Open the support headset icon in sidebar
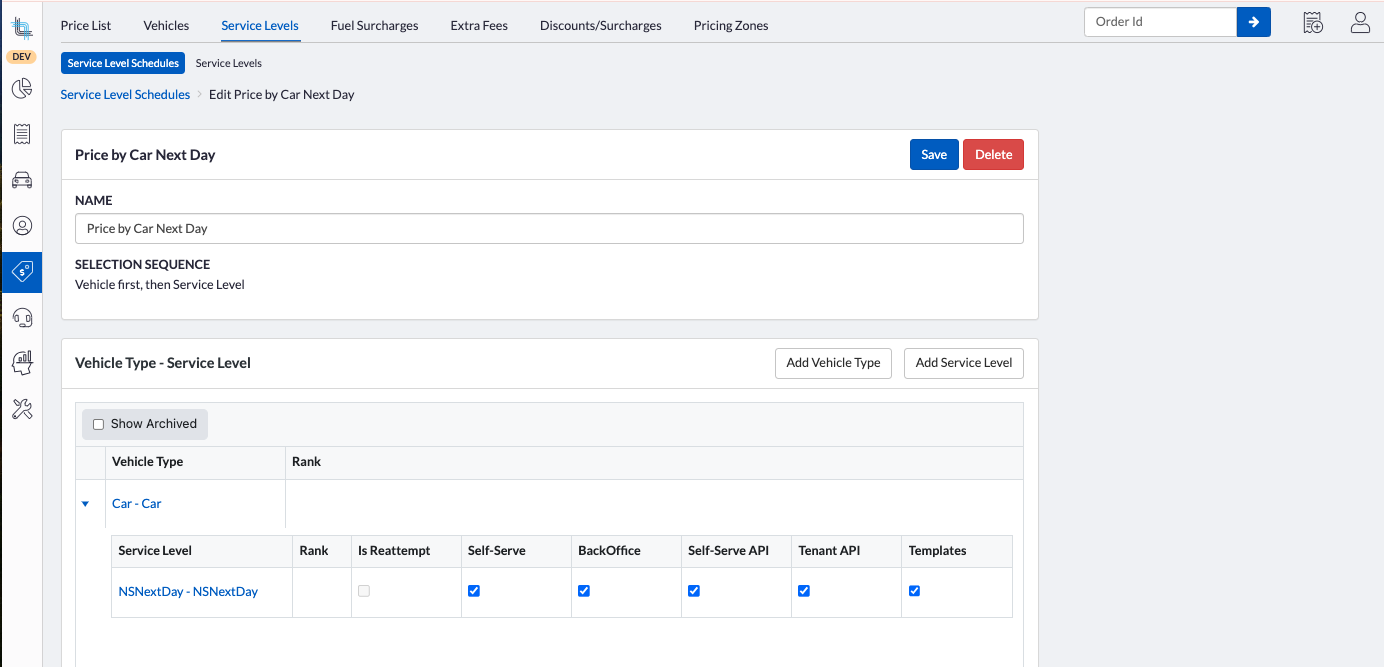 click(x=22, y=317)
